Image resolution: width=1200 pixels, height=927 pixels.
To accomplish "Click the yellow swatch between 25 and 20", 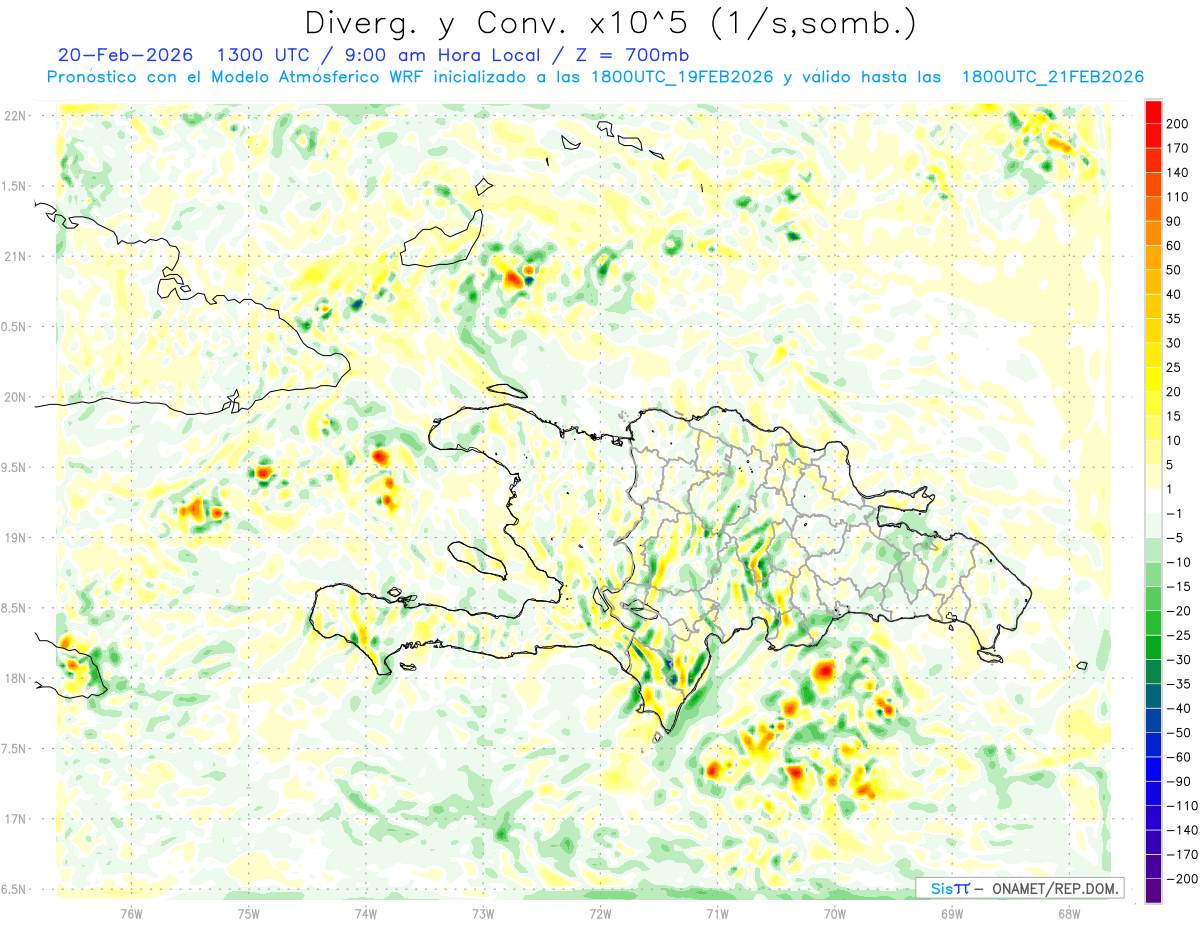I will [1153, 380].
